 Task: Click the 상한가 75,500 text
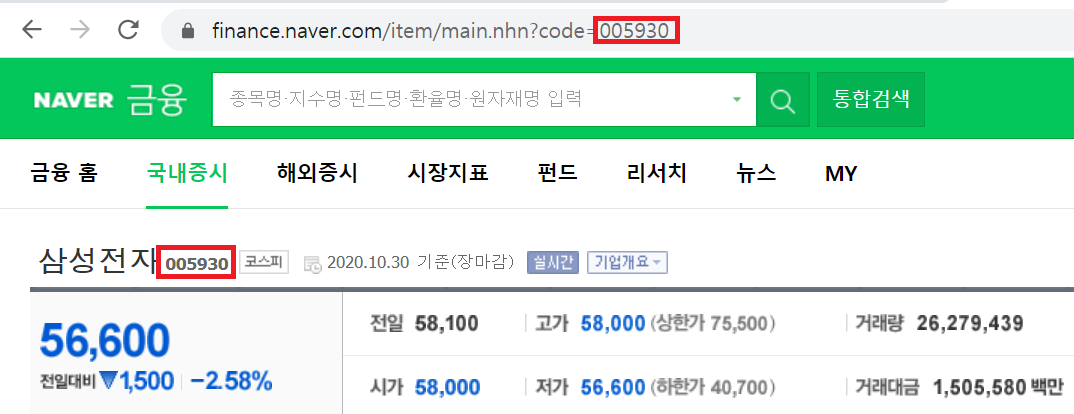(713, 324)
